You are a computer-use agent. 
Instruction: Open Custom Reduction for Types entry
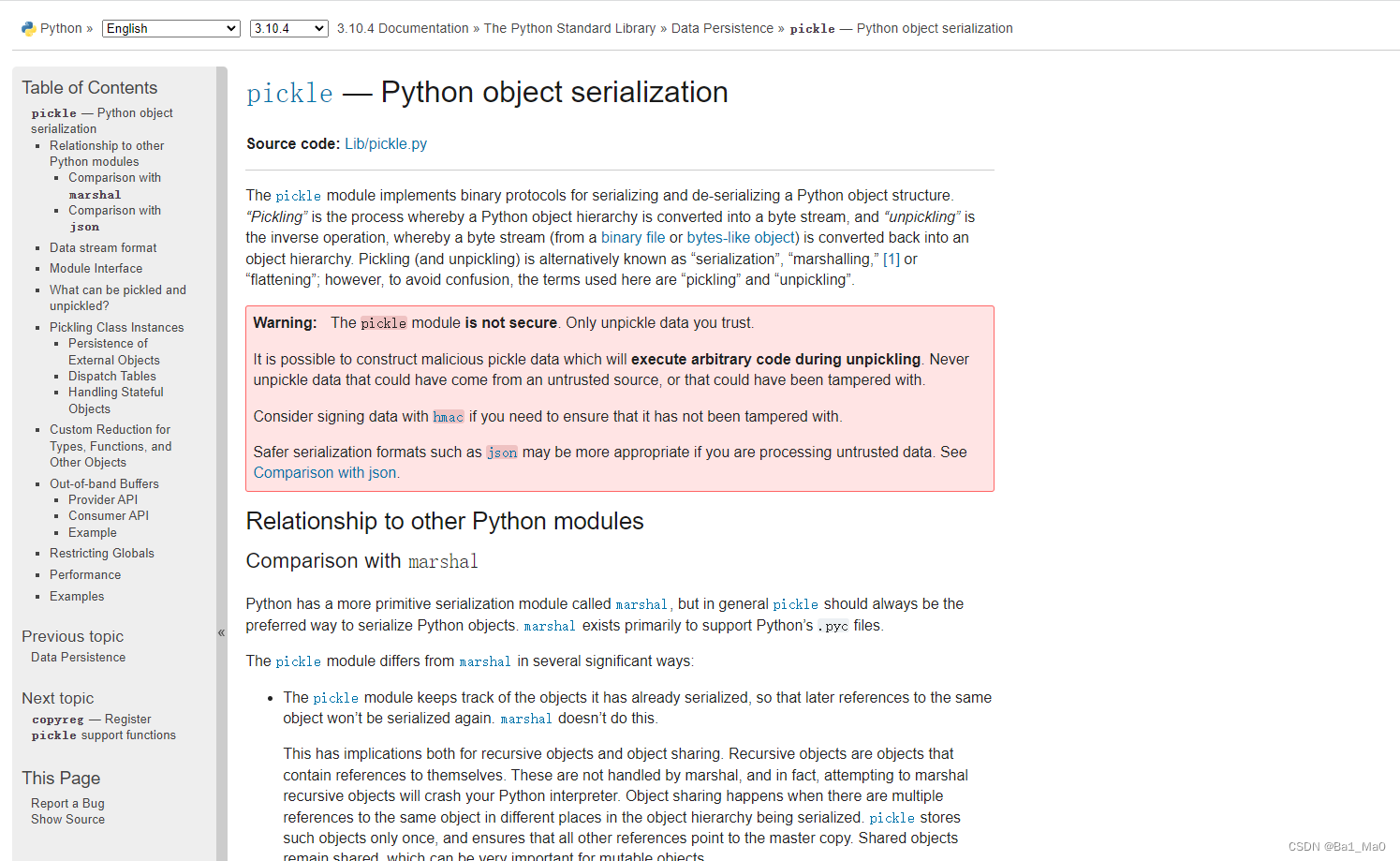[x=111, y=446]
